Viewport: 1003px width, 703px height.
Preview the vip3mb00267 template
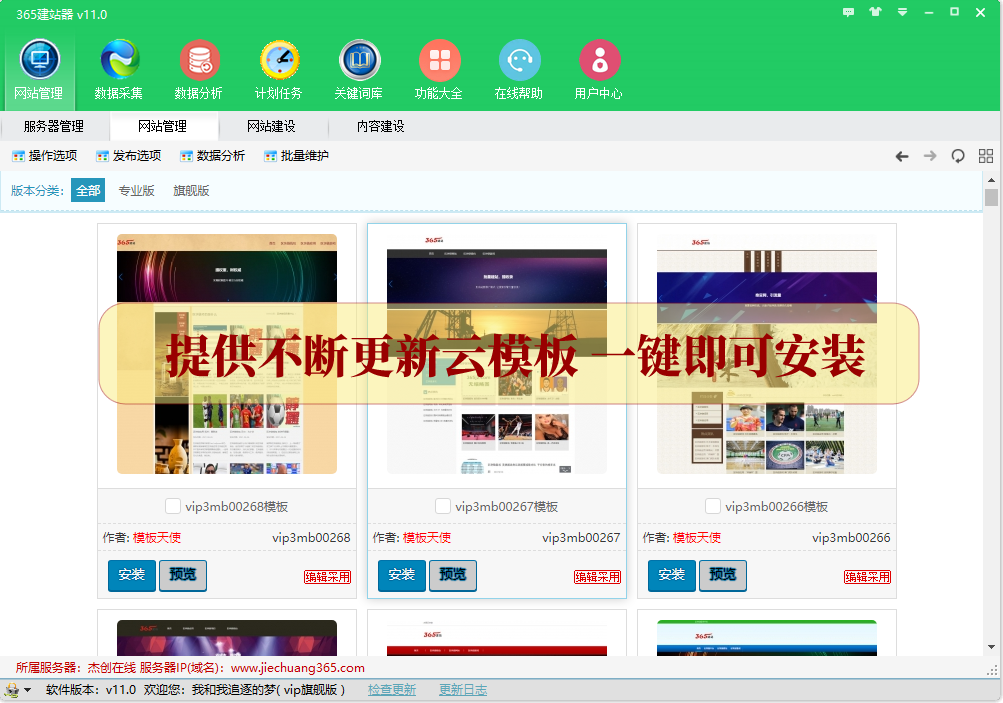tap(453, 575)
